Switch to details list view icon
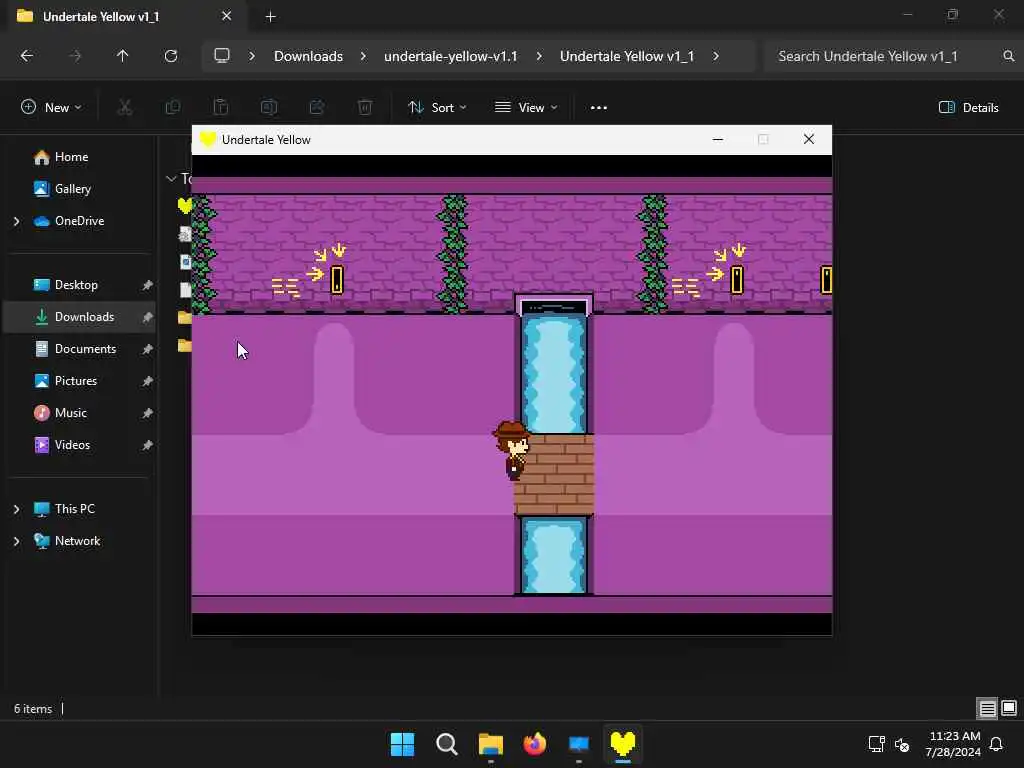Image resolution: width=1024 pixels, height=768 pixels. (x=987, y=709)
